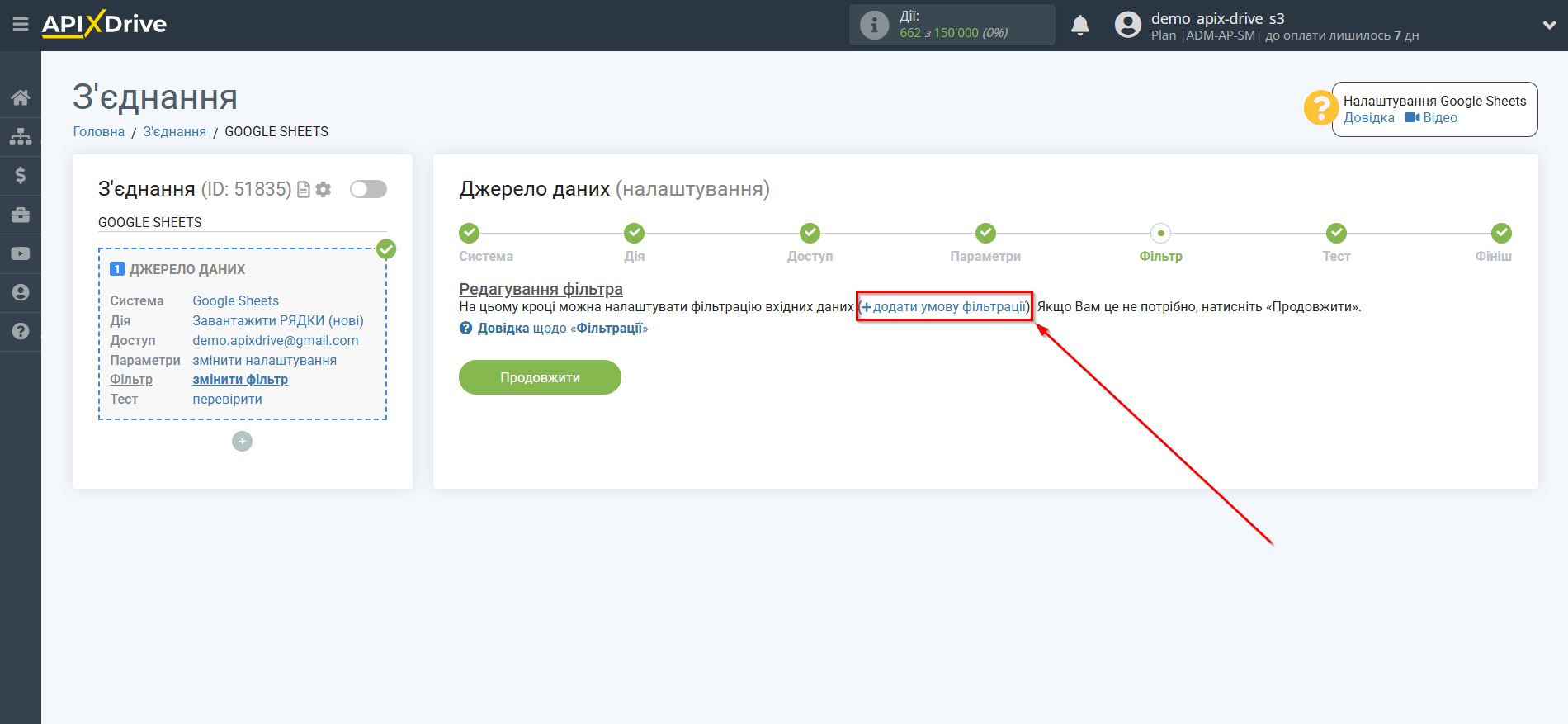1568x724 pixels.
Task: Open the briefcase sidebar icon
Action: [21, 215]
